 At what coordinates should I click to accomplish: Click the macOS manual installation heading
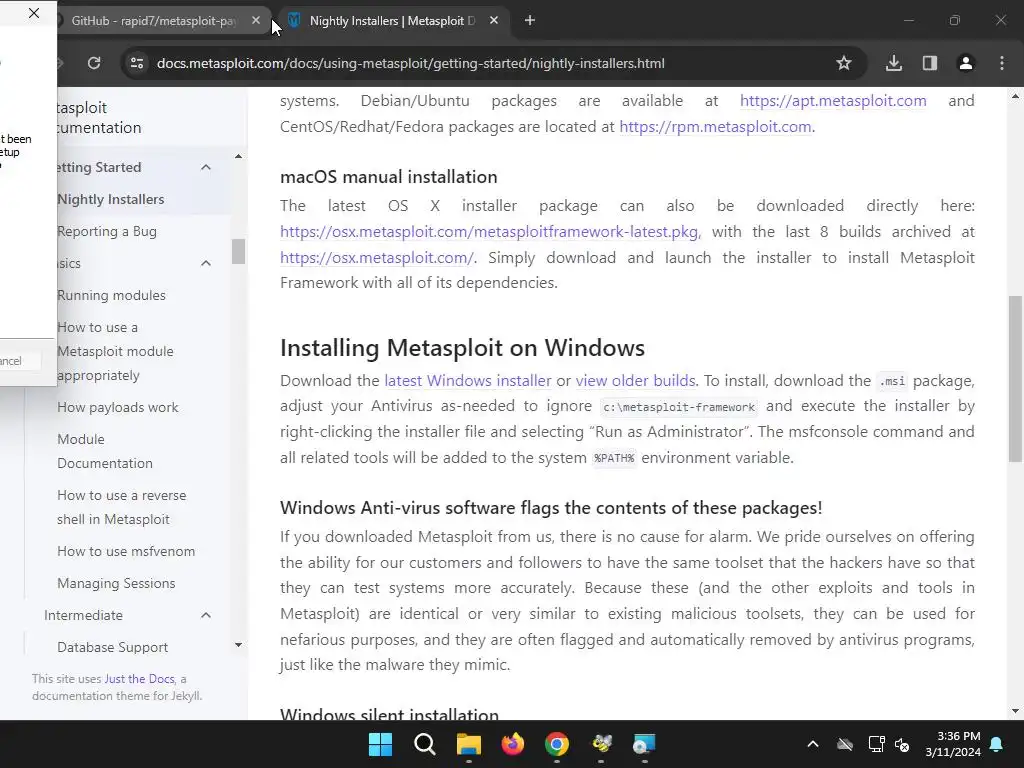point(389,177)
